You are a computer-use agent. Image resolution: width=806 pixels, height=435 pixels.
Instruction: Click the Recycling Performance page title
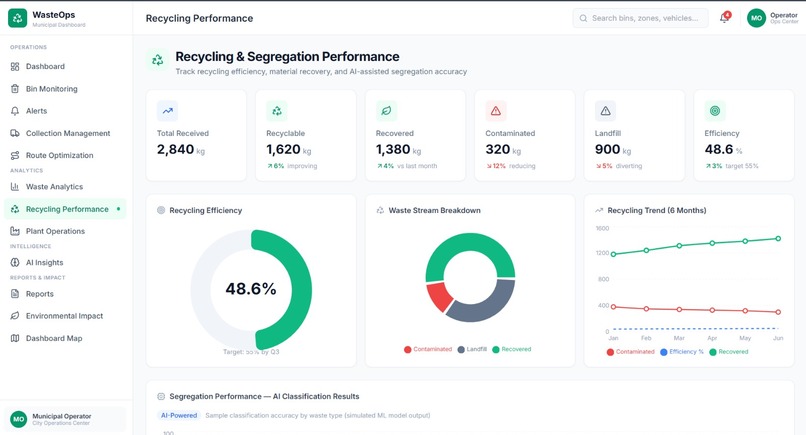click(199, 18)
